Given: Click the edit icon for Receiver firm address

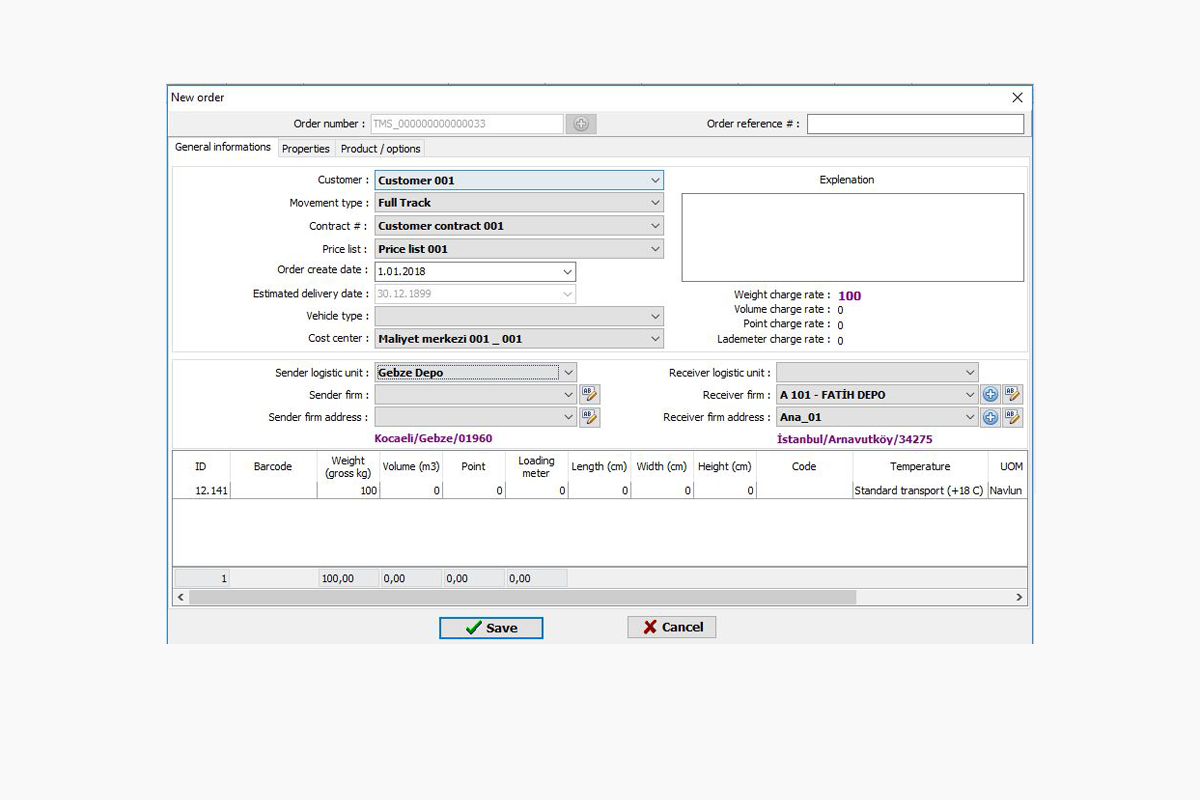Looking at the screenshot, I should click(x=1012, y=418).
